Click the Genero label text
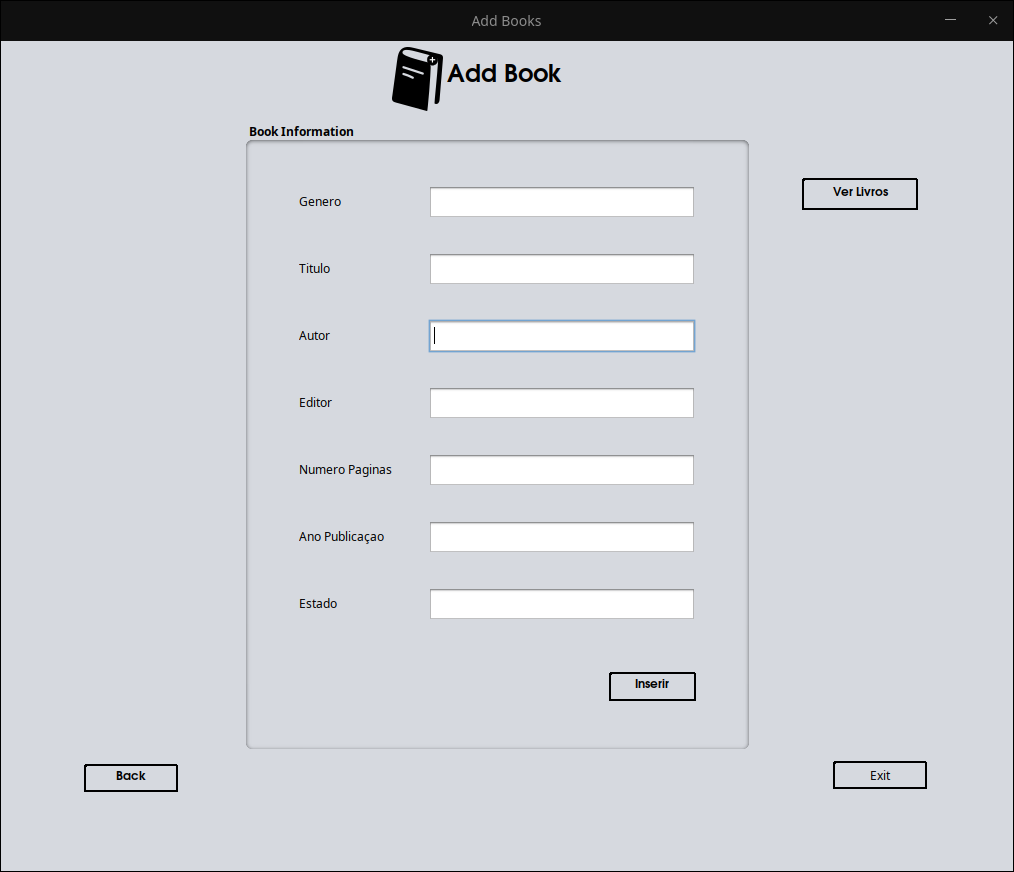This screenshot has width=1014, height=872. [x=320, y=202]
